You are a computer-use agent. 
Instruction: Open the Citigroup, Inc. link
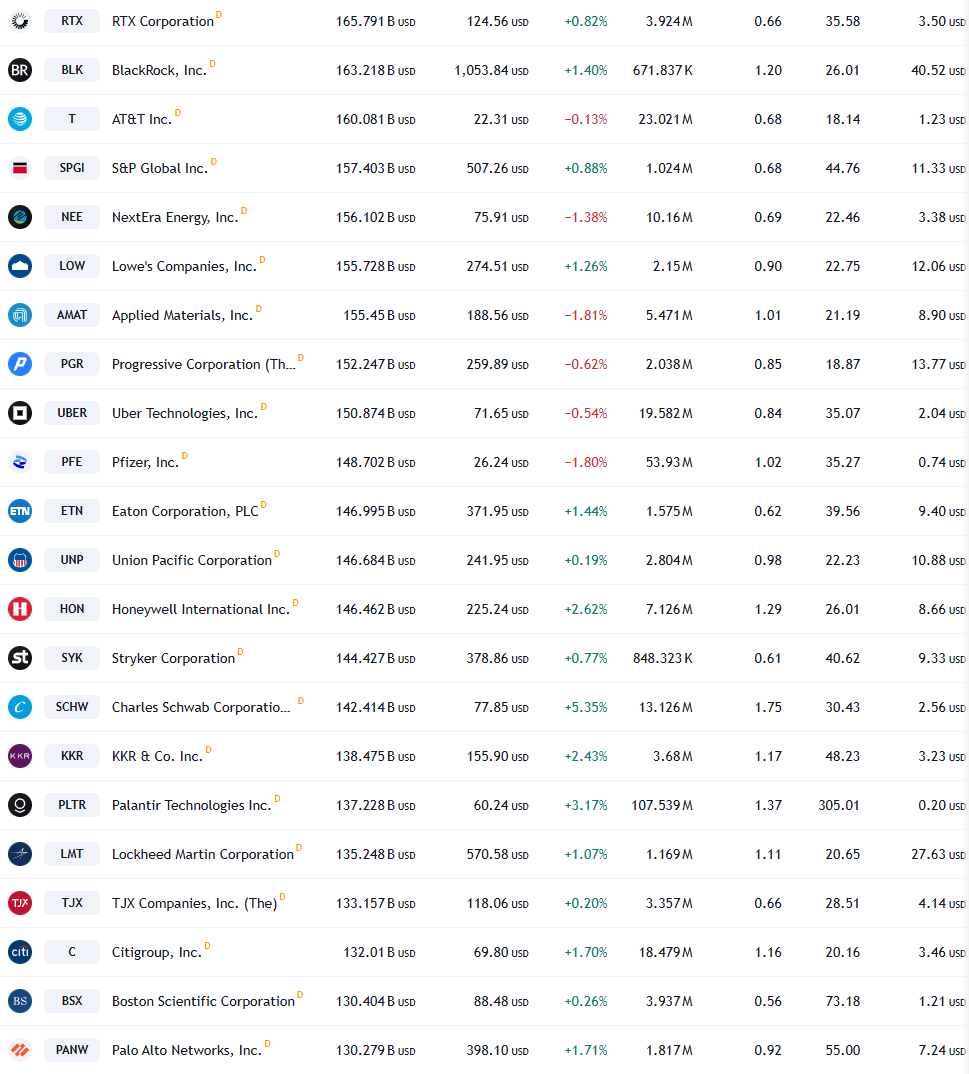point(157,953)
